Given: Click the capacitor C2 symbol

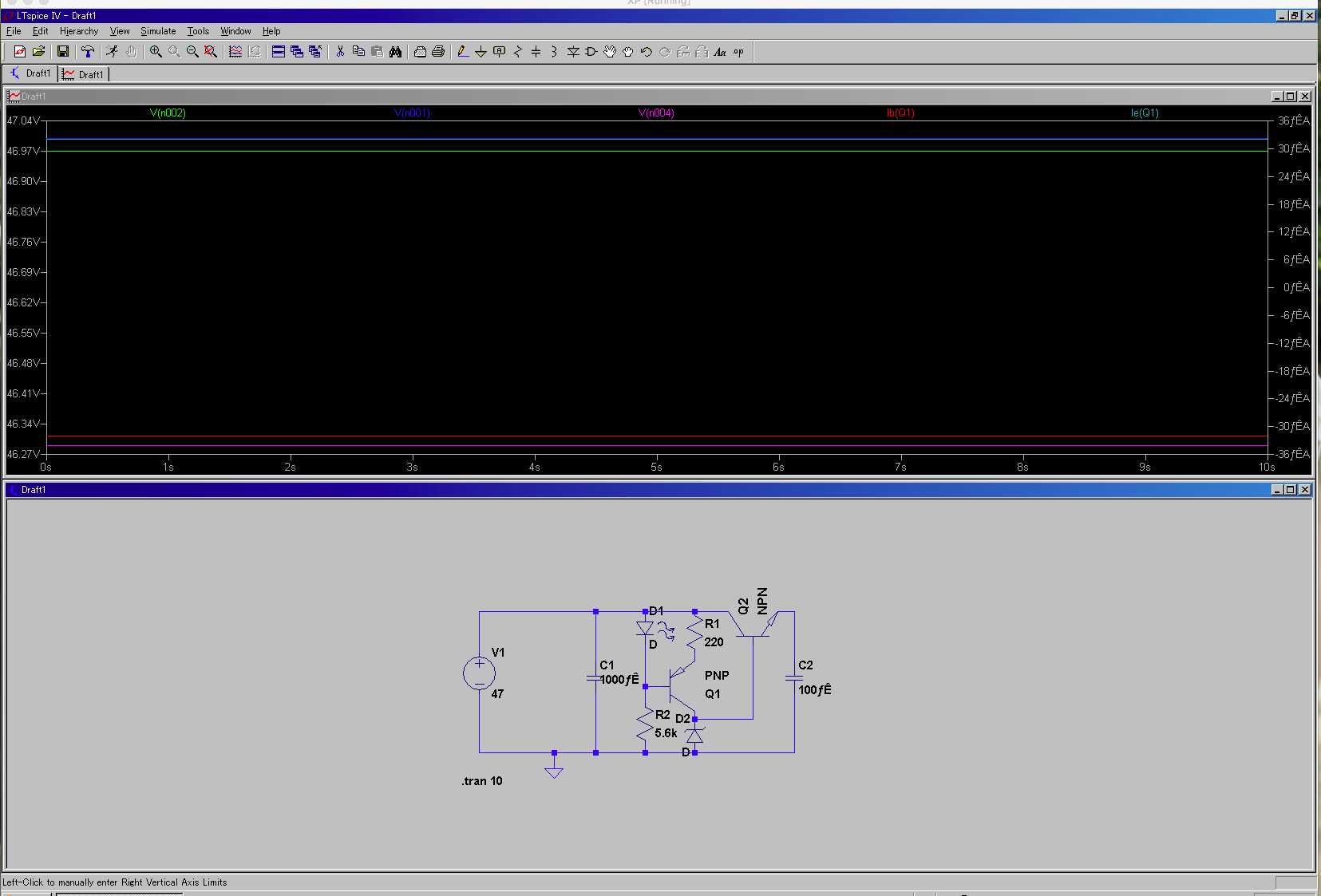Looking at the screenshot, I should (794, 678).
